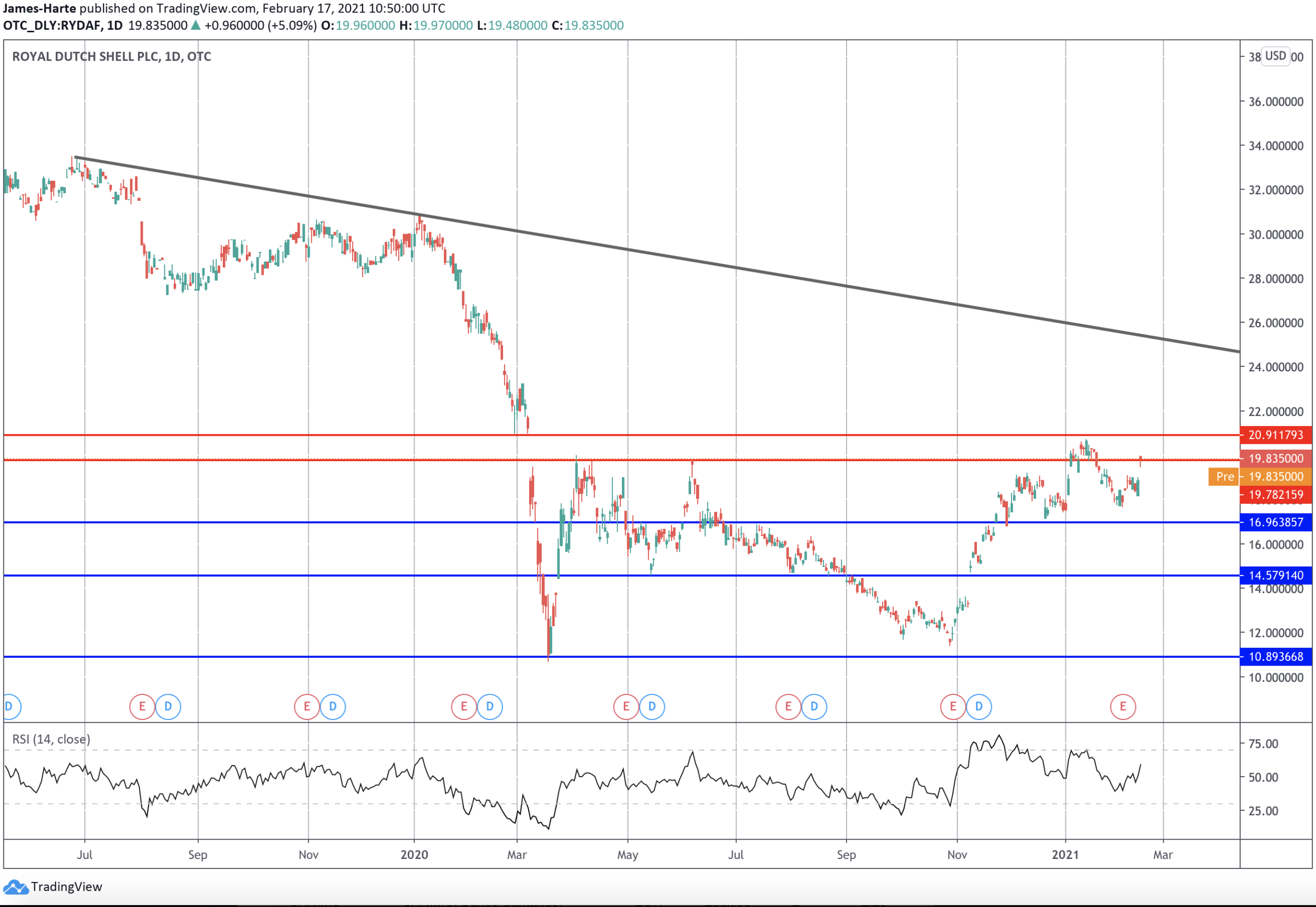This screenshot has width=1316, height=907.
Task: Click the 2021 label on time axis
Action: coord(1065,854)
